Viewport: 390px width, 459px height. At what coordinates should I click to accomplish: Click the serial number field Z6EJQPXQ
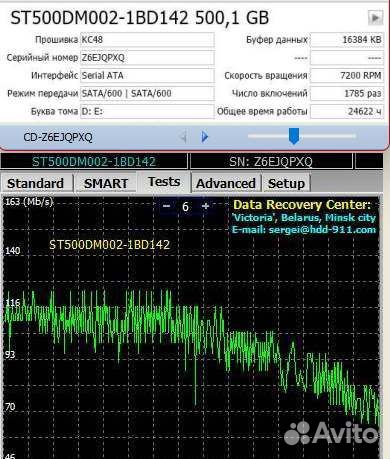tap(147, 58)
